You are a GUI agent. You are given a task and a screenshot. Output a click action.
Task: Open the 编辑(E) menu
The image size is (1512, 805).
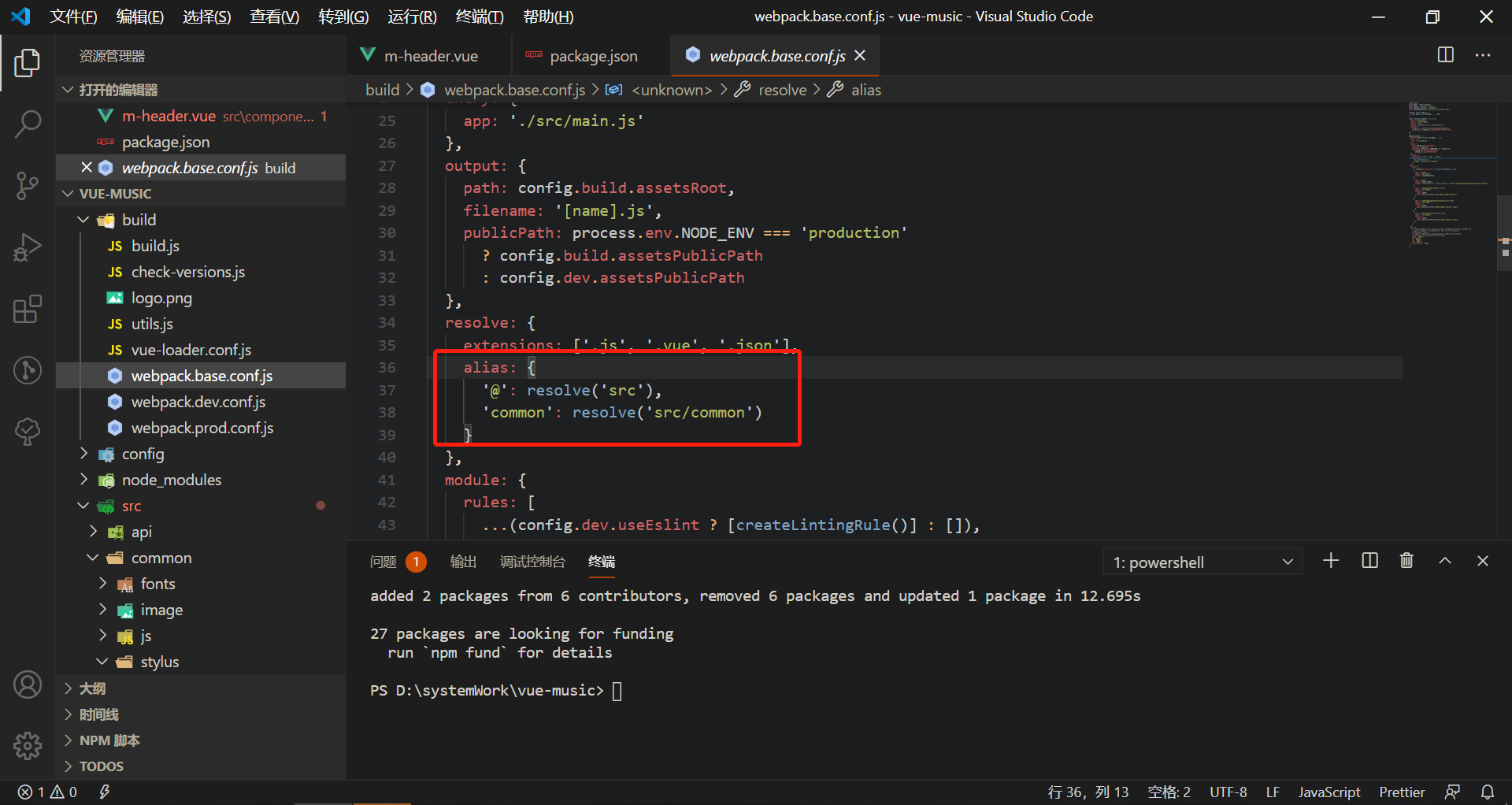point(140,17)
